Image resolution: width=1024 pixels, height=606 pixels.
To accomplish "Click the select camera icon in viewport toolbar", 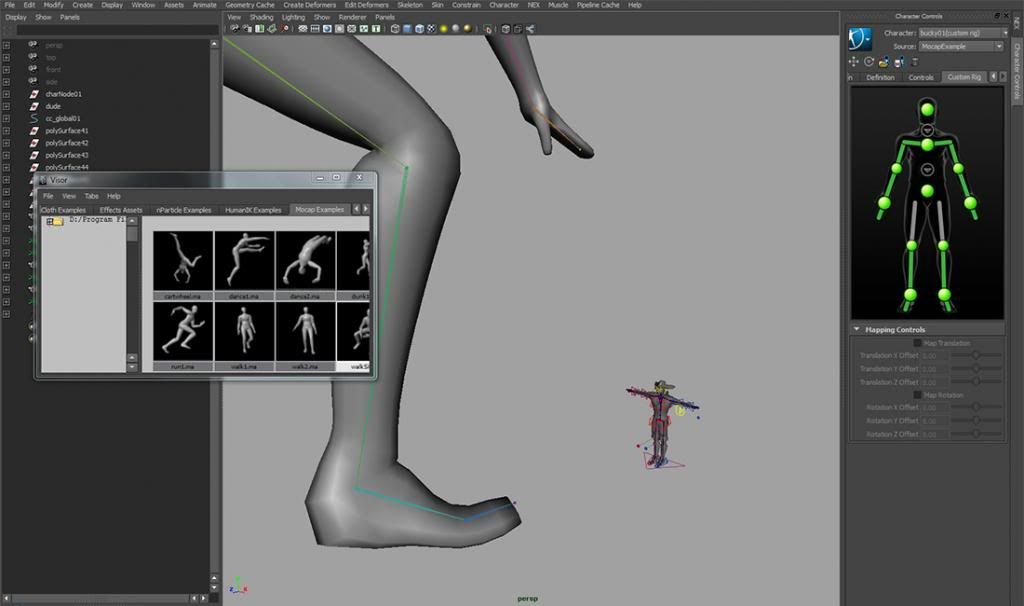I will coord(234,29).
